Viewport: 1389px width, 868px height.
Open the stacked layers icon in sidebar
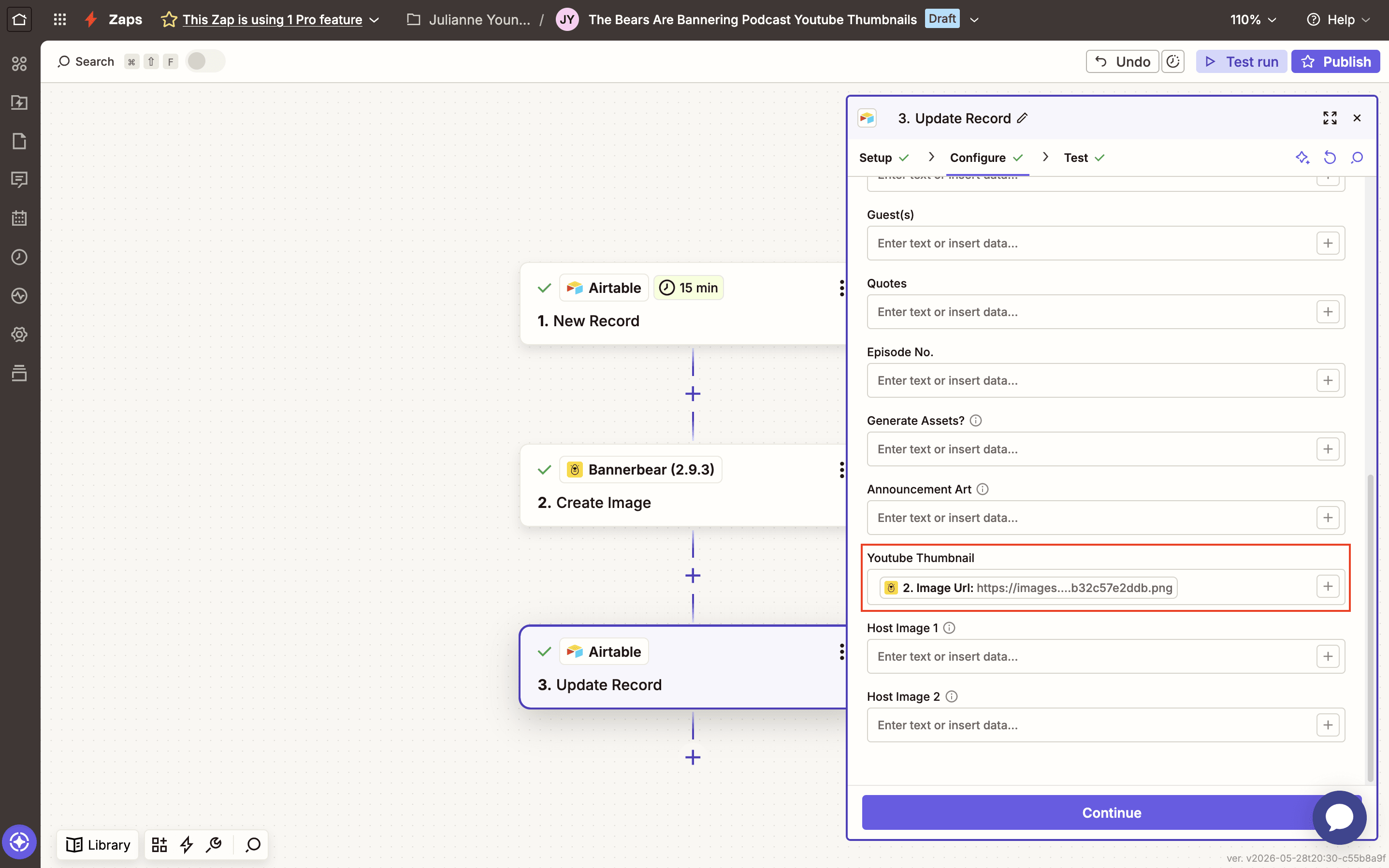(x=19, y=373)
